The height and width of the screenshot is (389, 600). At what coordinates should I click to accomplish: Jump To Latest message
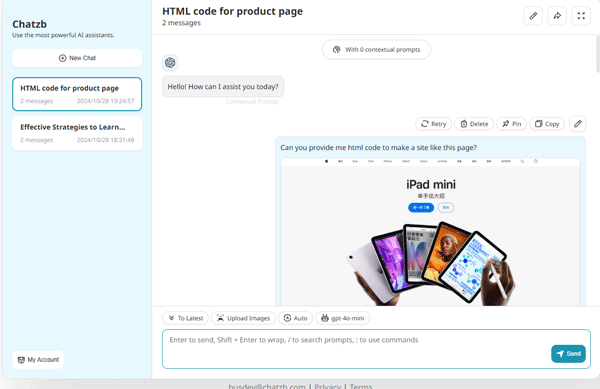point(186,318)
